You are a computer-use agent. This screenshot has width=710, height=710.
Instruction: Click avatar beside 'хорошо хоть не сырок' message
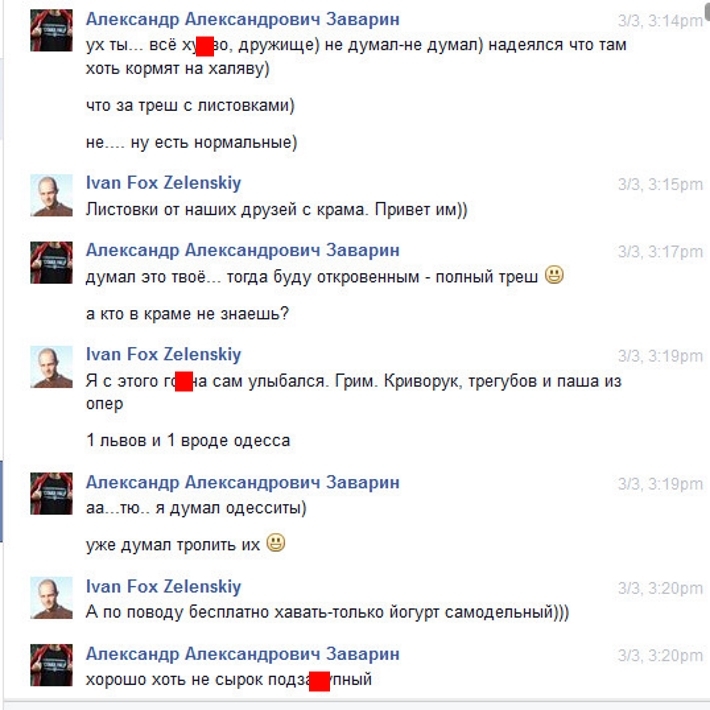click(51, 665)
